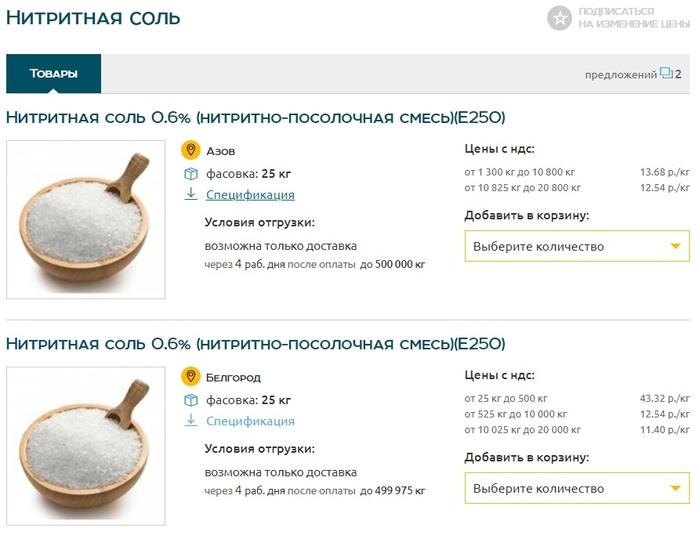Click the star price-subscription icon
The height and width of the screenshot is (535, 700).
(x=560, y=17)
